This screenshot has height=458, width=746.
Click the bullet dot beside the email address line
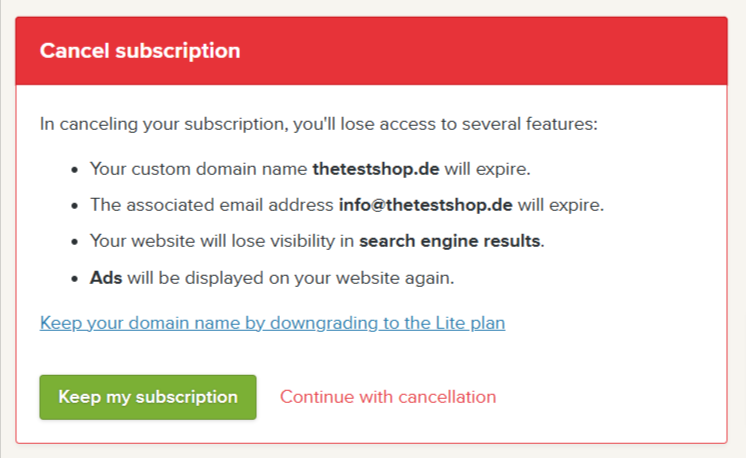[x=75, y=206]
